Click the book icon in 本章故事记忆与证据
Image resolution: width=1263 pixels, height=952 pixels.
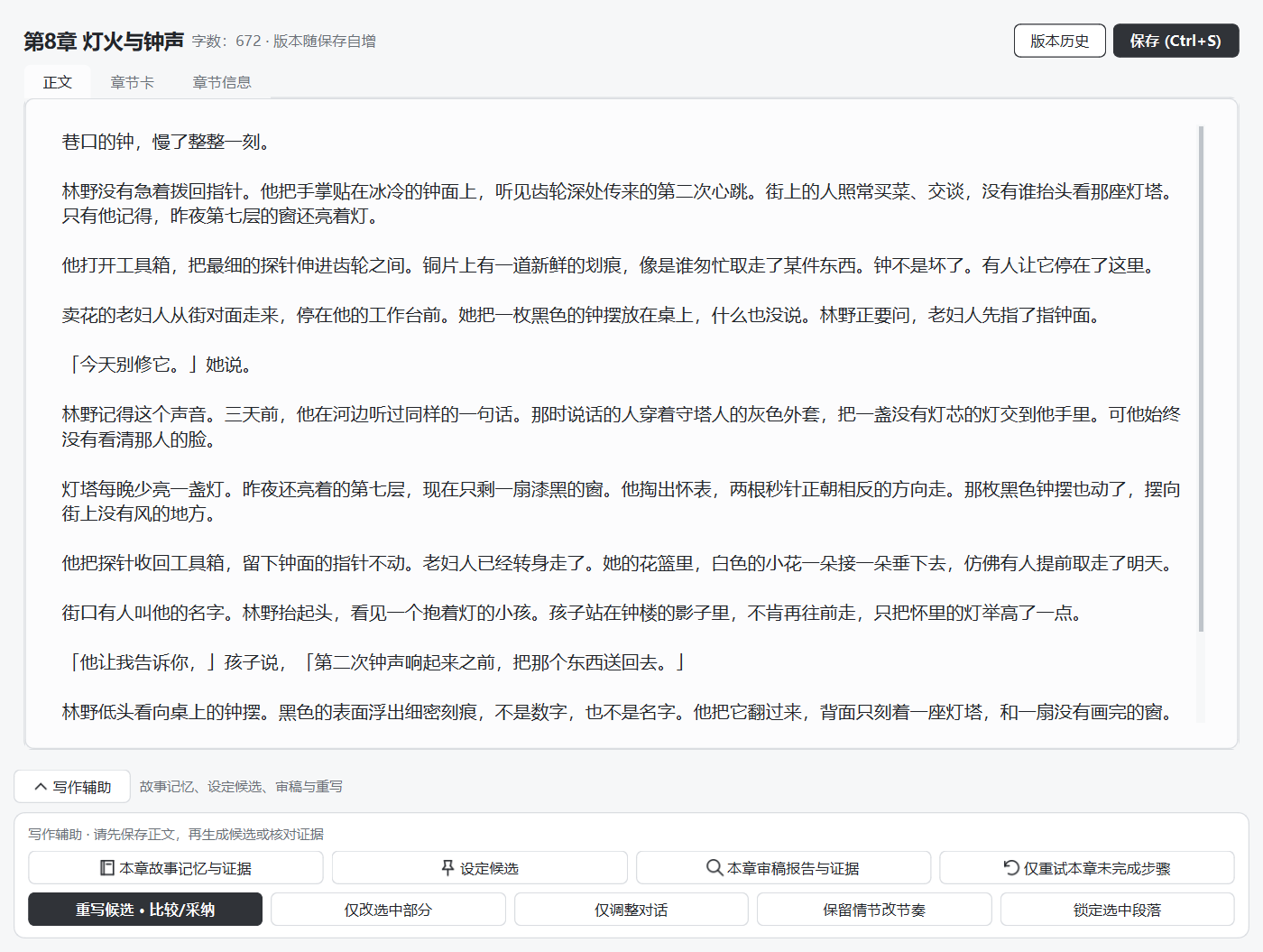coord(107,868)
